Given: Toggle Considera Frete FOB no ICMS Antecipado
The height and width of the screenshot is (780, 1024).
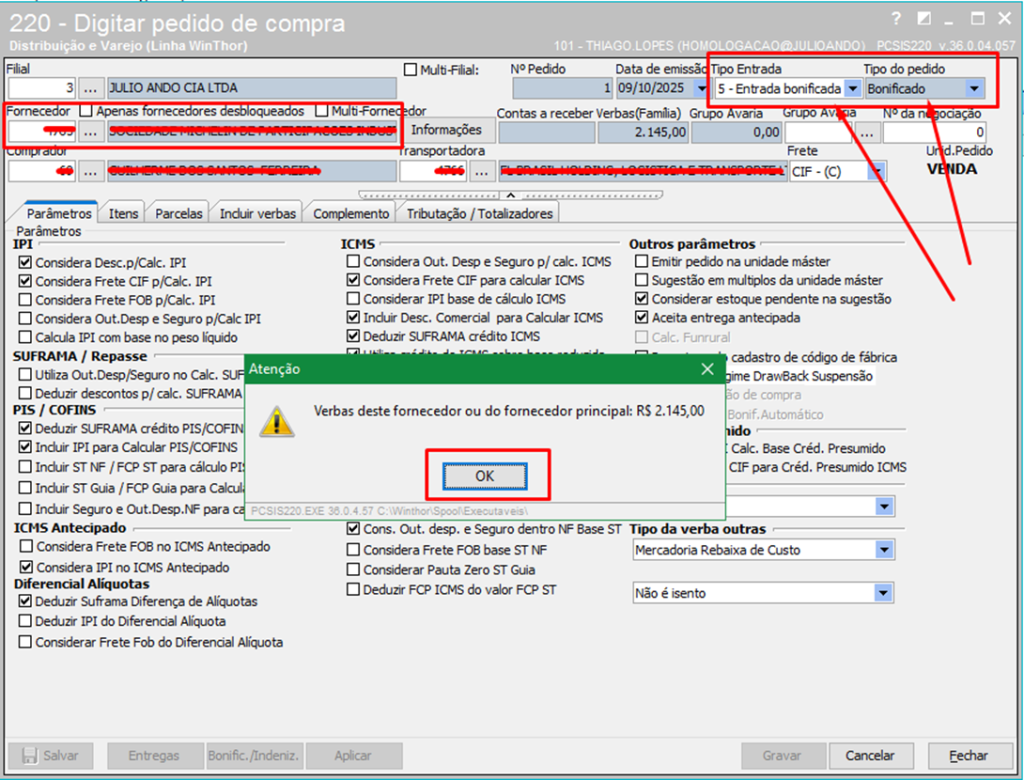Looking at the screenshot, I should point(25,547).
